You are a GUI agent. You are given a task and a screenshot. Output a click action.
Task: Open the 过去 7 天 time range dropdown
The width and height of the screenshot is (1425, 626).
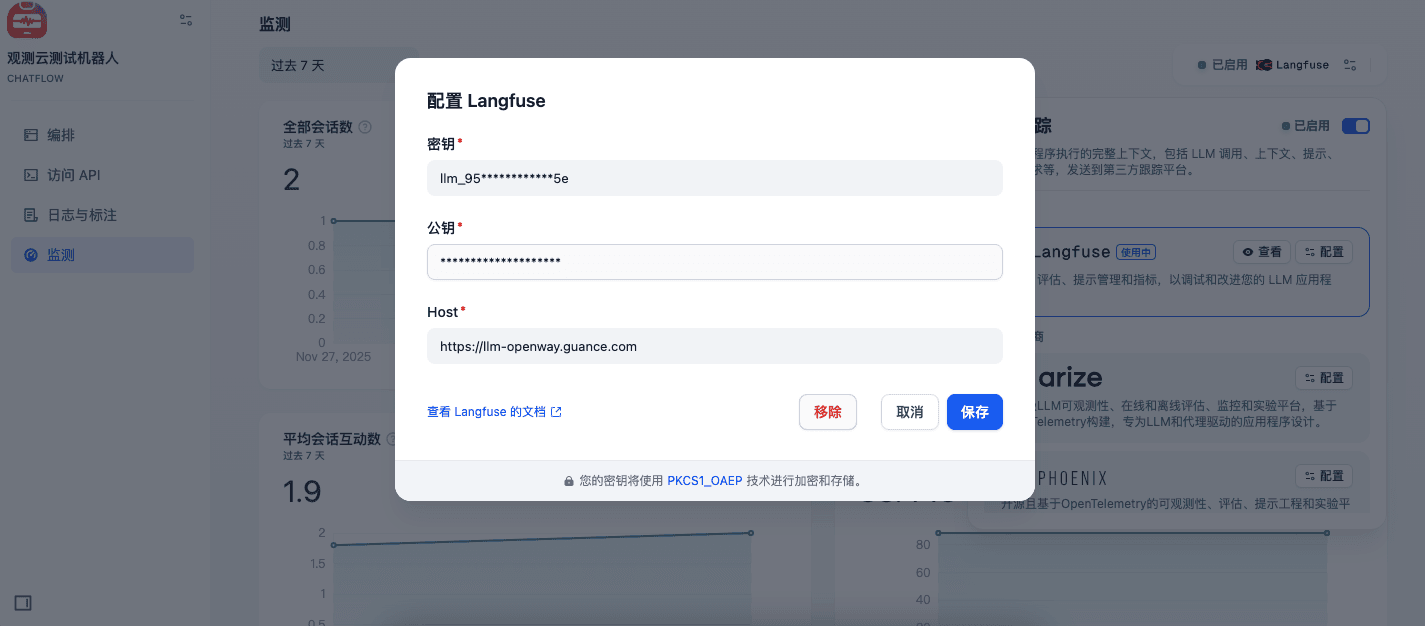coord(338,65)
